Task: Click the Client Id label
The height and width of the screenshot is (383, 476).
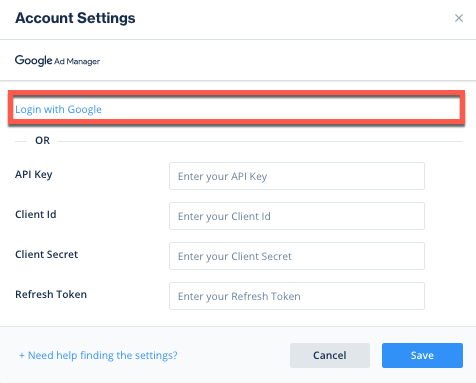Action: (x=36, y=214)
